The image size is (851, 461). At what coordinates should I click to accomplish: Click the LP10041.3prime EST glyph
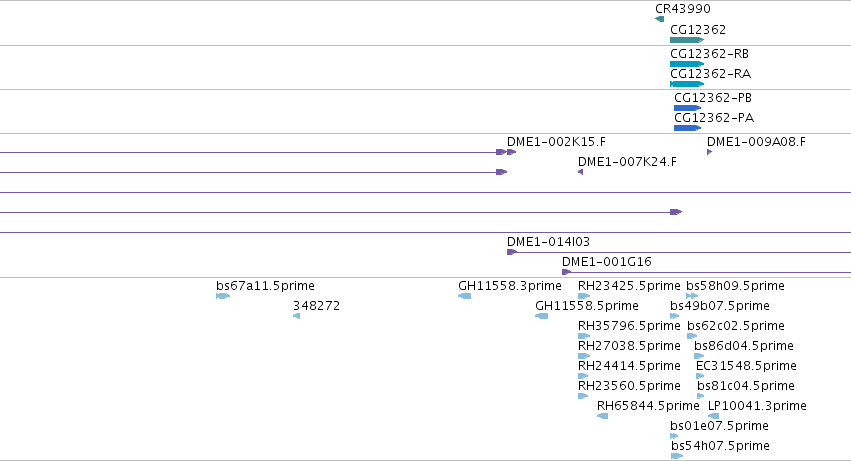(714, 416)
